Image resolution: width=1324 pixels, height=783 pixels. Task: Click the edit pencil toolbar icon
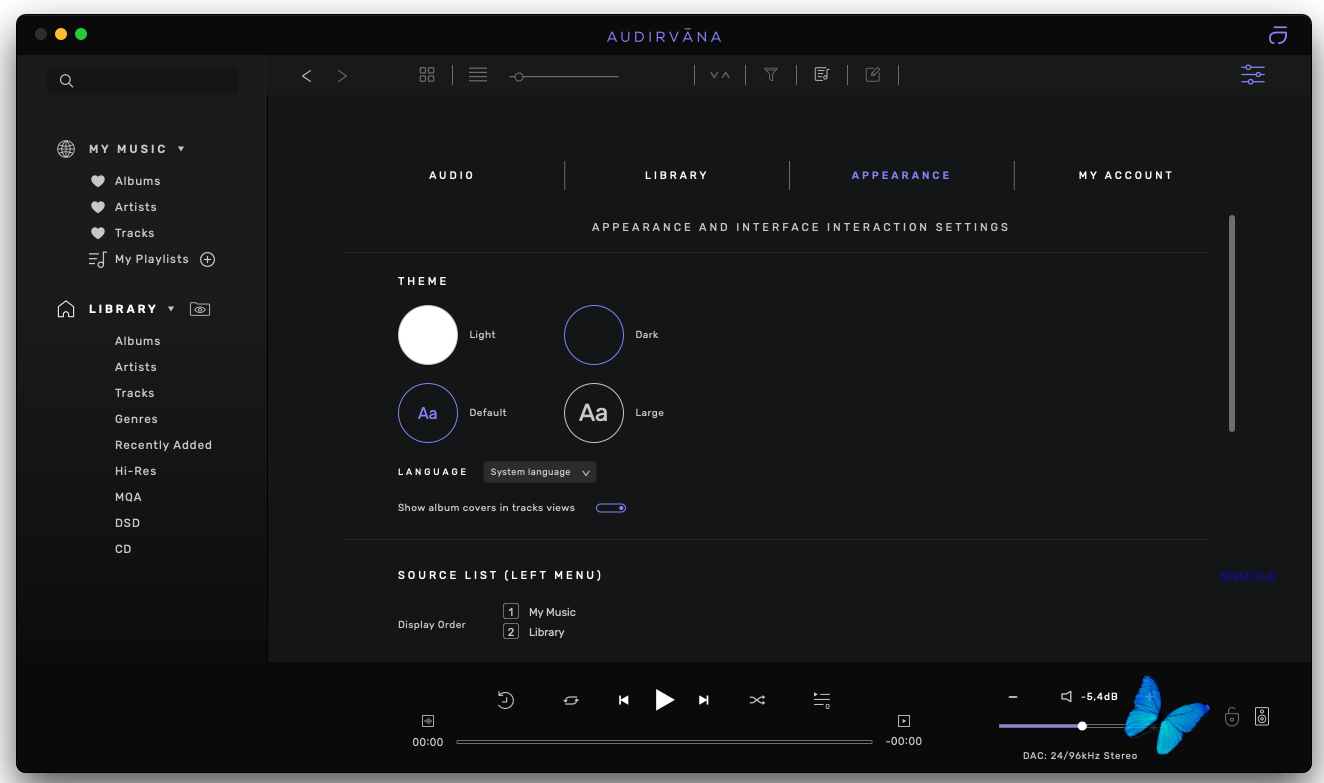pyautogui.click(x=873, y=75)
